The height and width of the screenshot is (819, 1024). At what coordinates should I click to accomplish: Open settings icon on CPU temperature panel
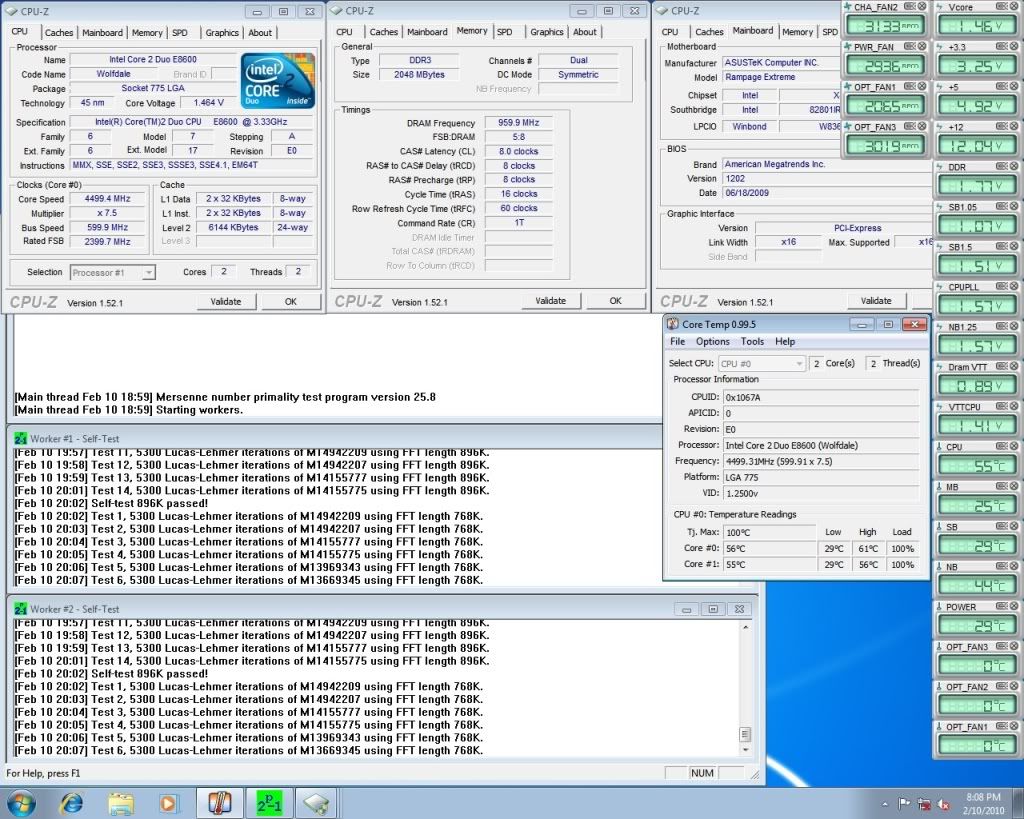click(x=1001, y=446)
